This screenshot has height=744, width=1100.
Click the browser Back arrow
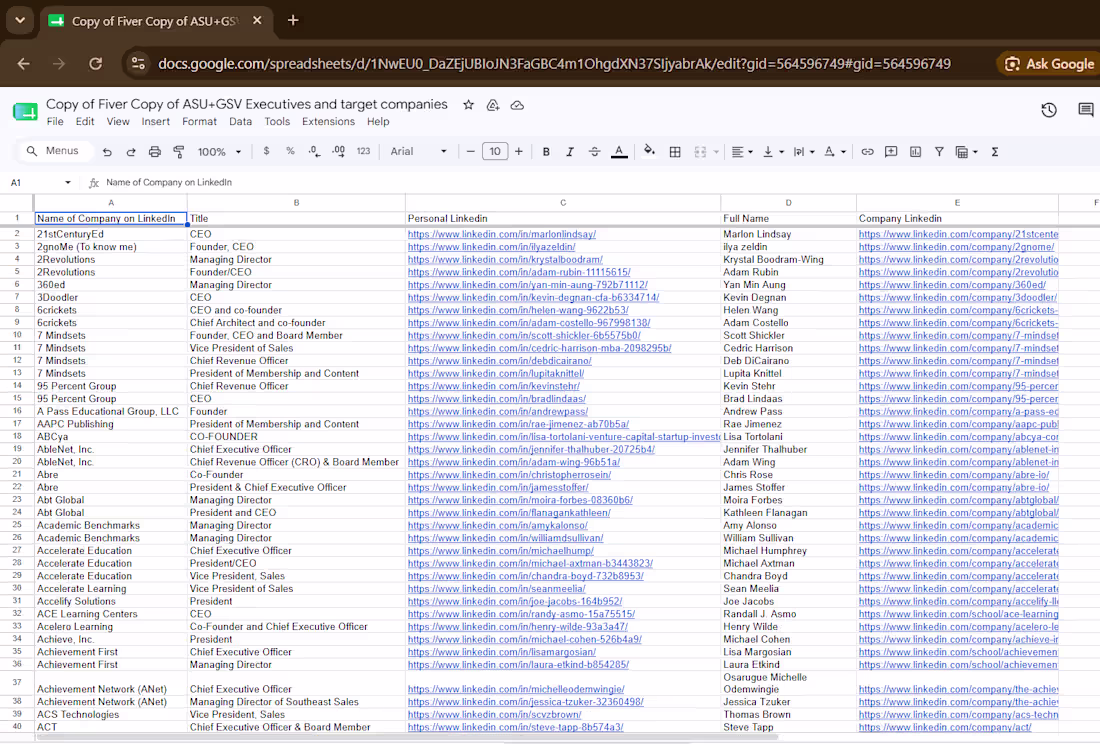[x=23, y=64]
